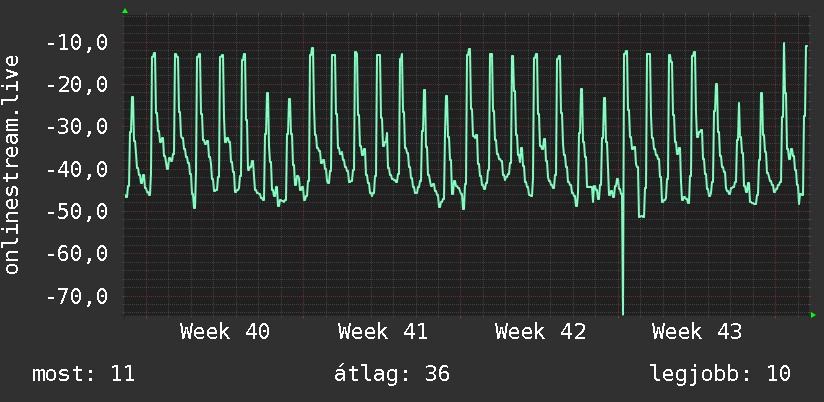The height and width of the screenshot is (402, 824).
Task: Click the onlinestream.live vertical axis title
Action: pos(12,164)
